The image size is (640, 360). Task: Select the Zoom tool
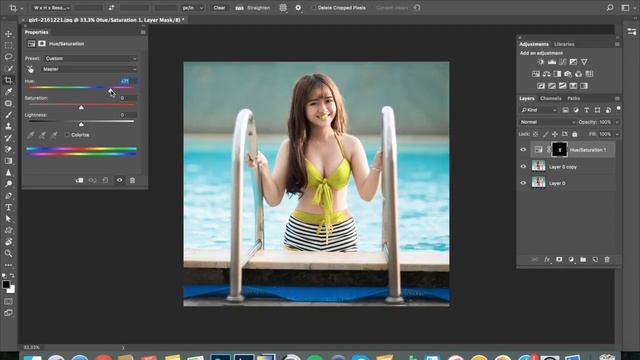tap(8, 253)
